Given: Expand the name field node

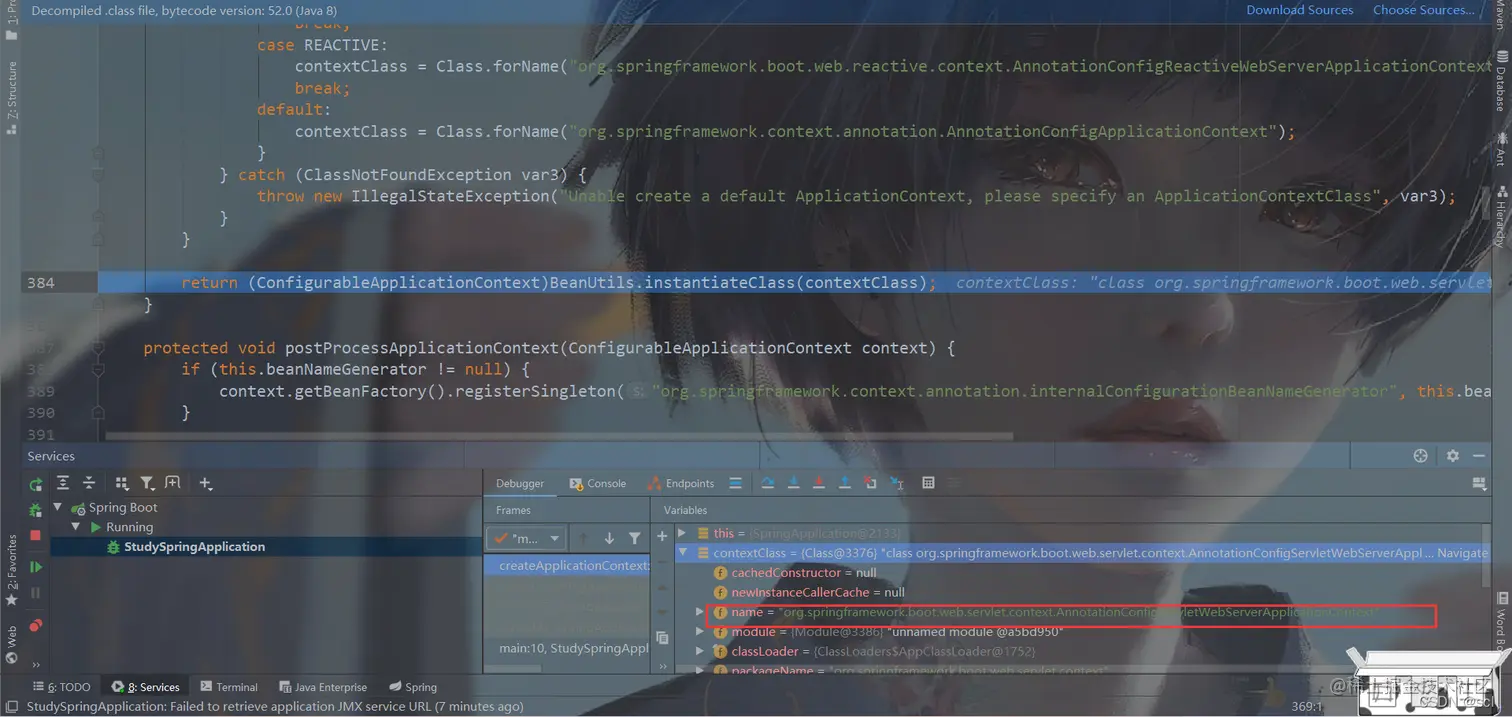Looking at the screenshot, I should [700, 612].
